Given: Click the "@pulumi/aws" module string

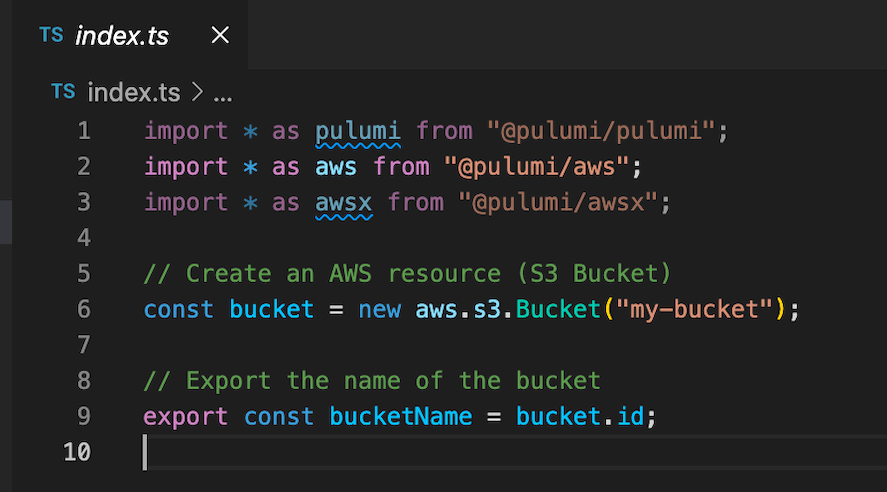Looking at the screenshot, I should [536, 167].
